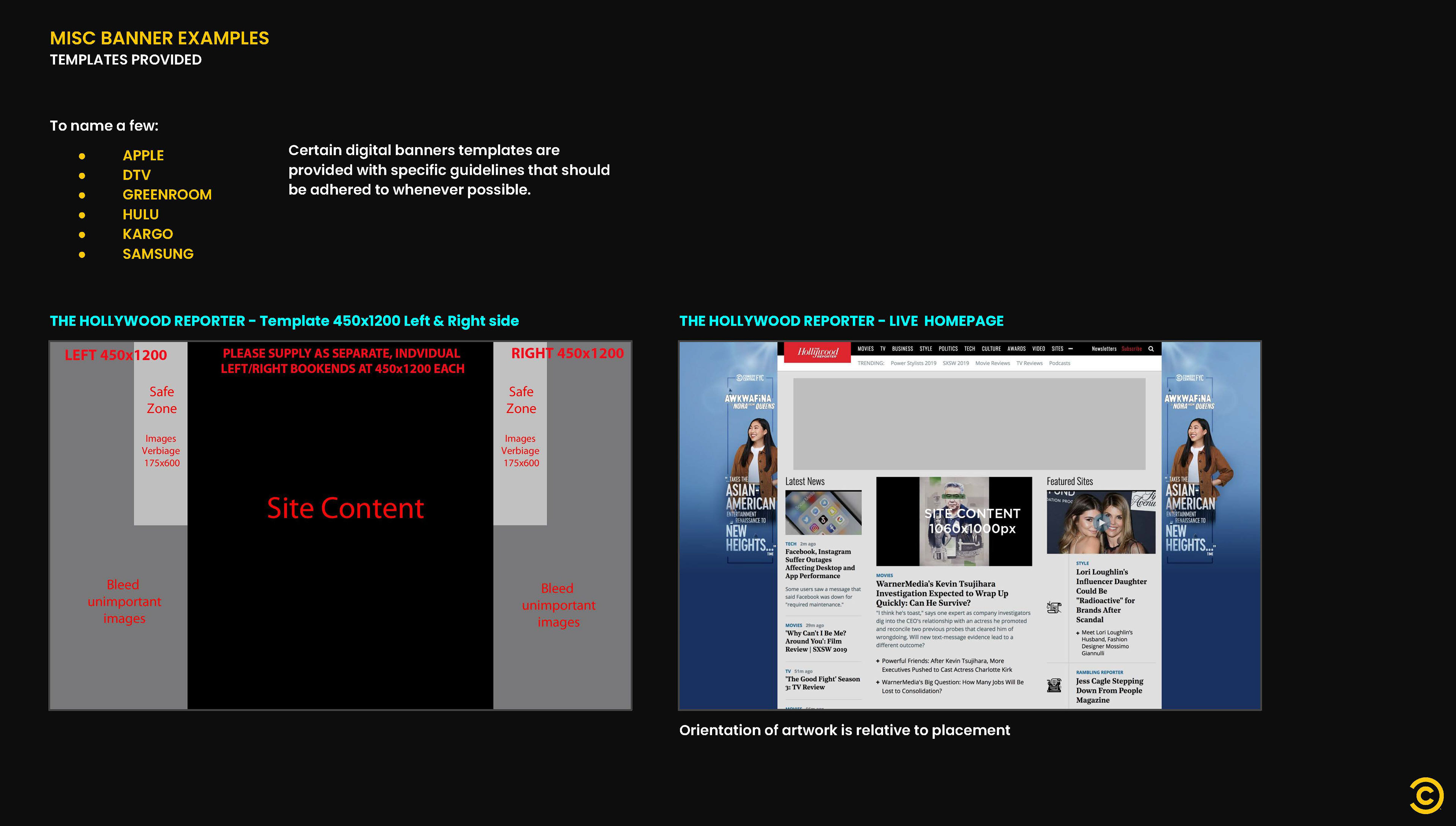The height and width of the screenshot is (826, 1456).
Task: Click the Comedy Central logo in the slide corner
Action: coord(1426,795)
